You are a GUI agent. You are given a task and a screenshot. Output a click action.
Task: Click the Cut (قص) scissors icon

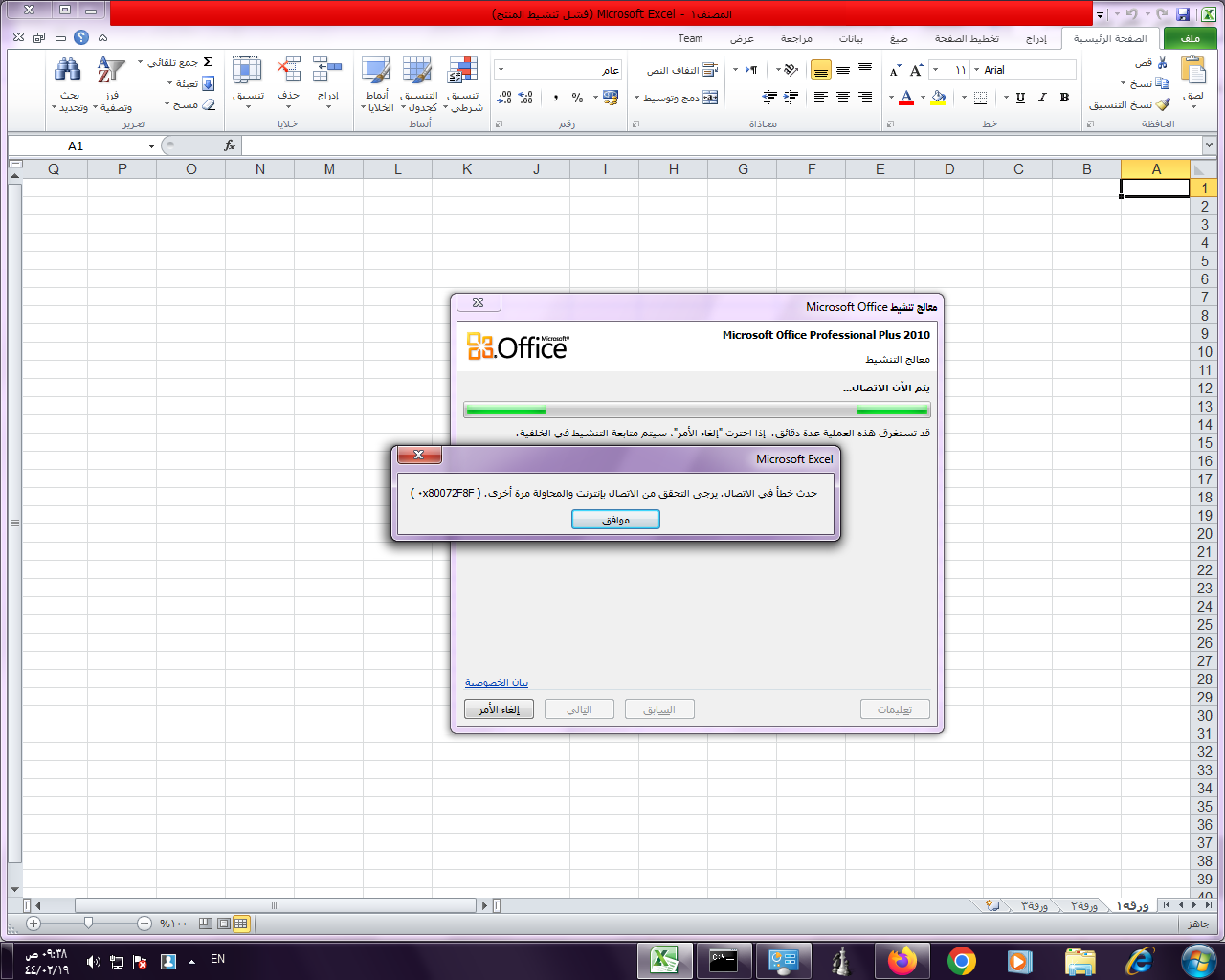pos(1162,62)
